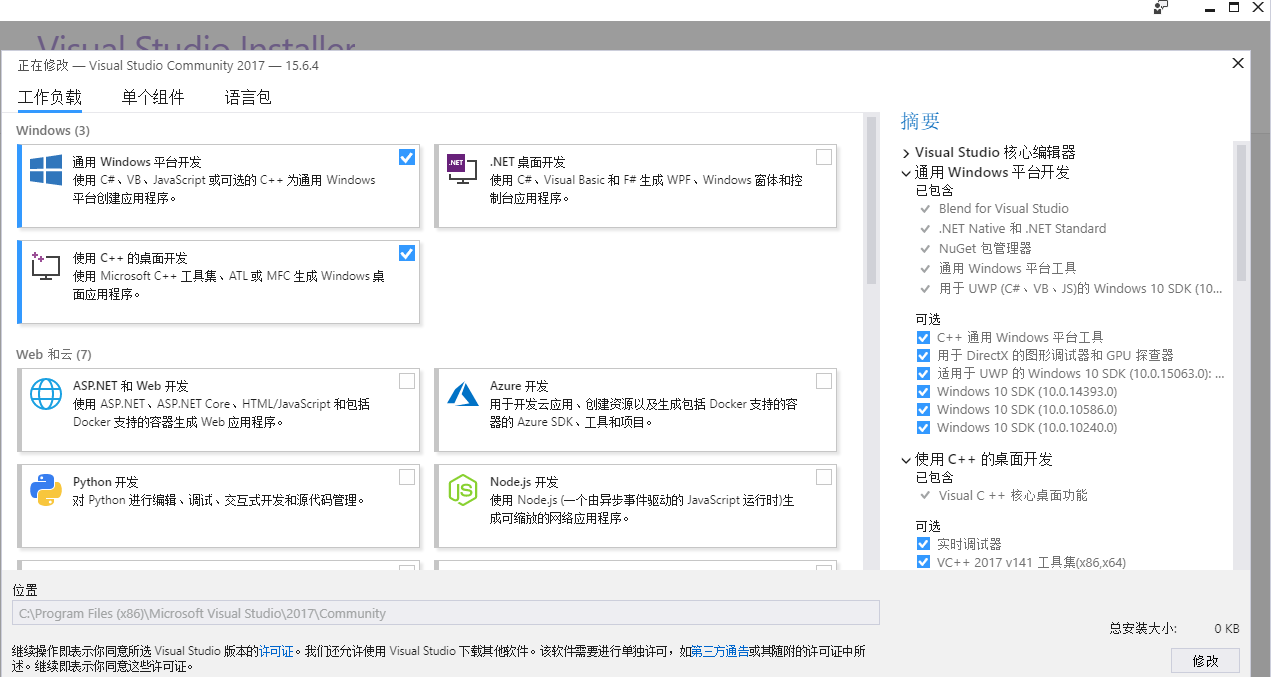This screenshot has height=677, width=1271.
Task: Toggle Windows 10 SDK (10.0.14393.0) checkbox
Action: [923, 392]
